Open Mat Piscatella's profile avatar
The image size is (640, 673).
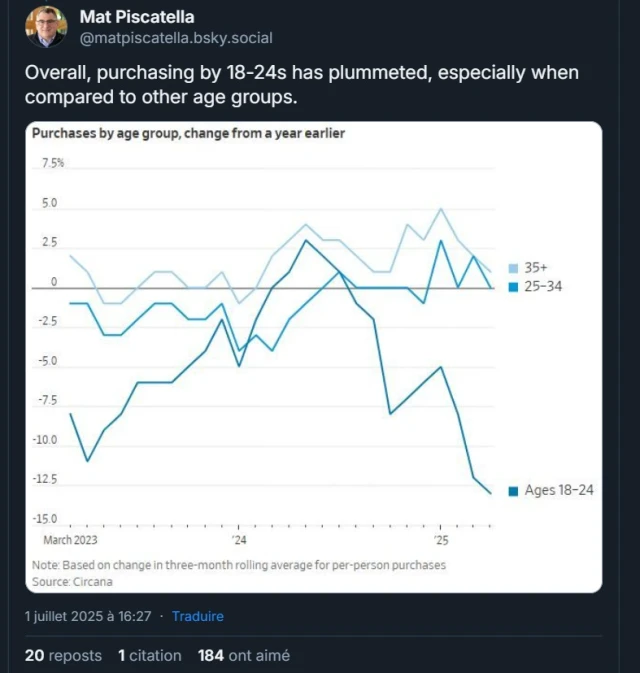click(x=46, y=27)
